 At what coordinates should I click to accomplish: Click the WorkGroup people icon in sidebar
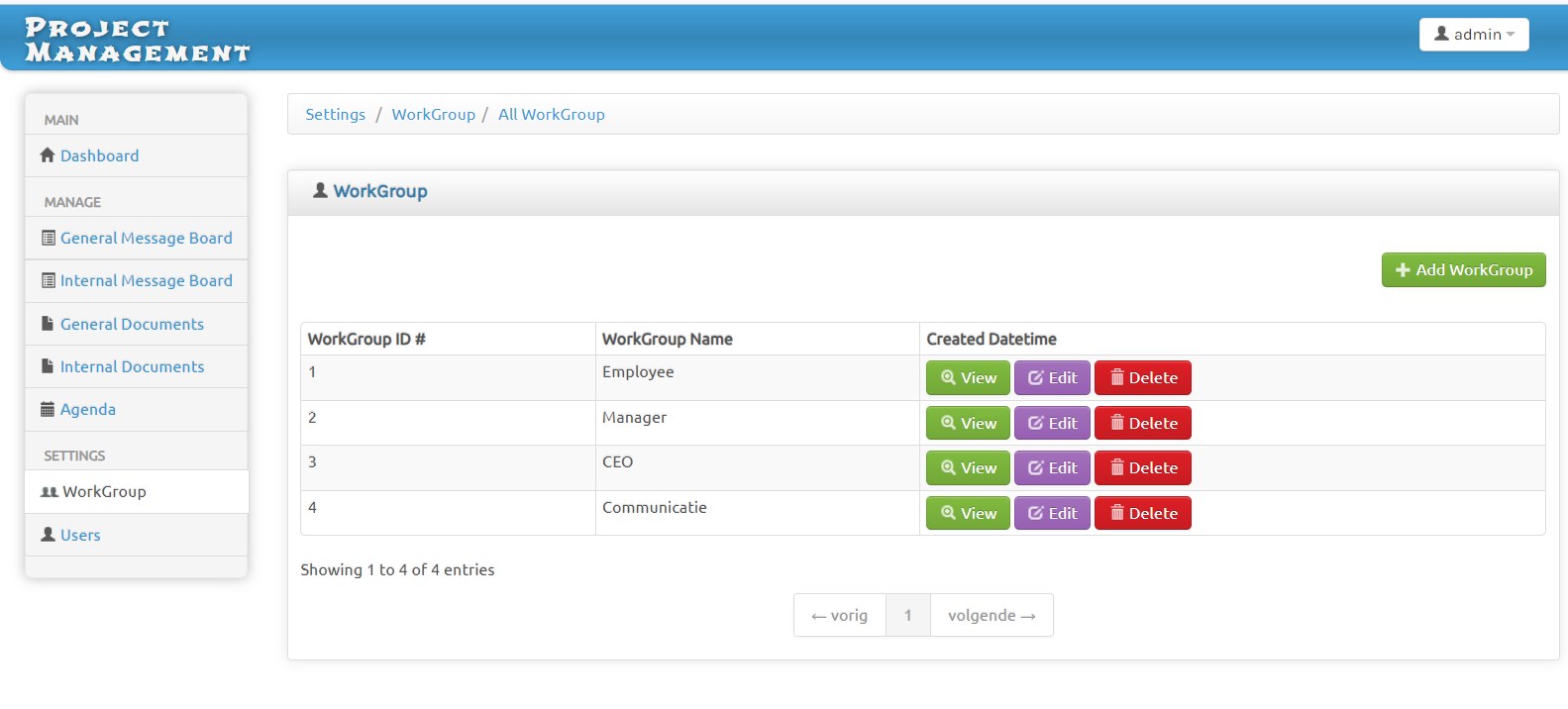50,492
